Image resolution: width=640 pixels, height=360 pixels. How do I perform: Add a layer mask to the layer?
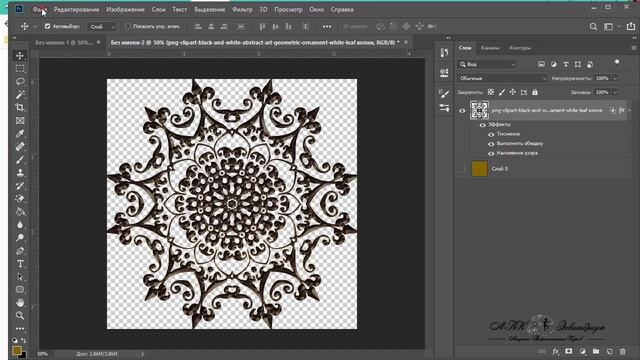pyautogui.click(x=569, y=351)
